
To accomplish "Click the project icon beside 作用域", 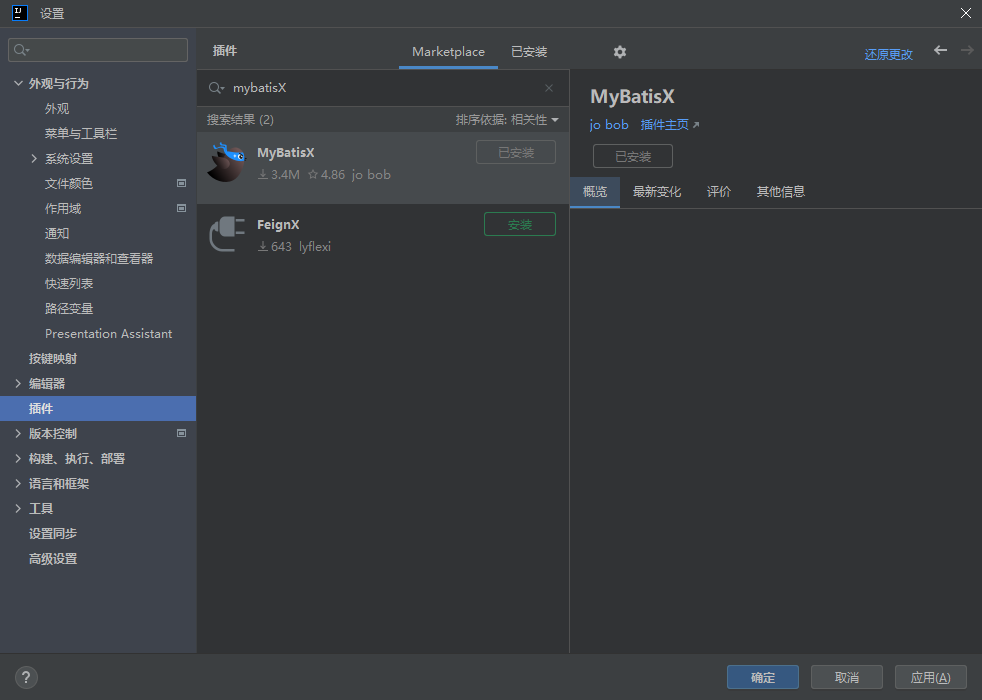I will [x=182, y=208].
